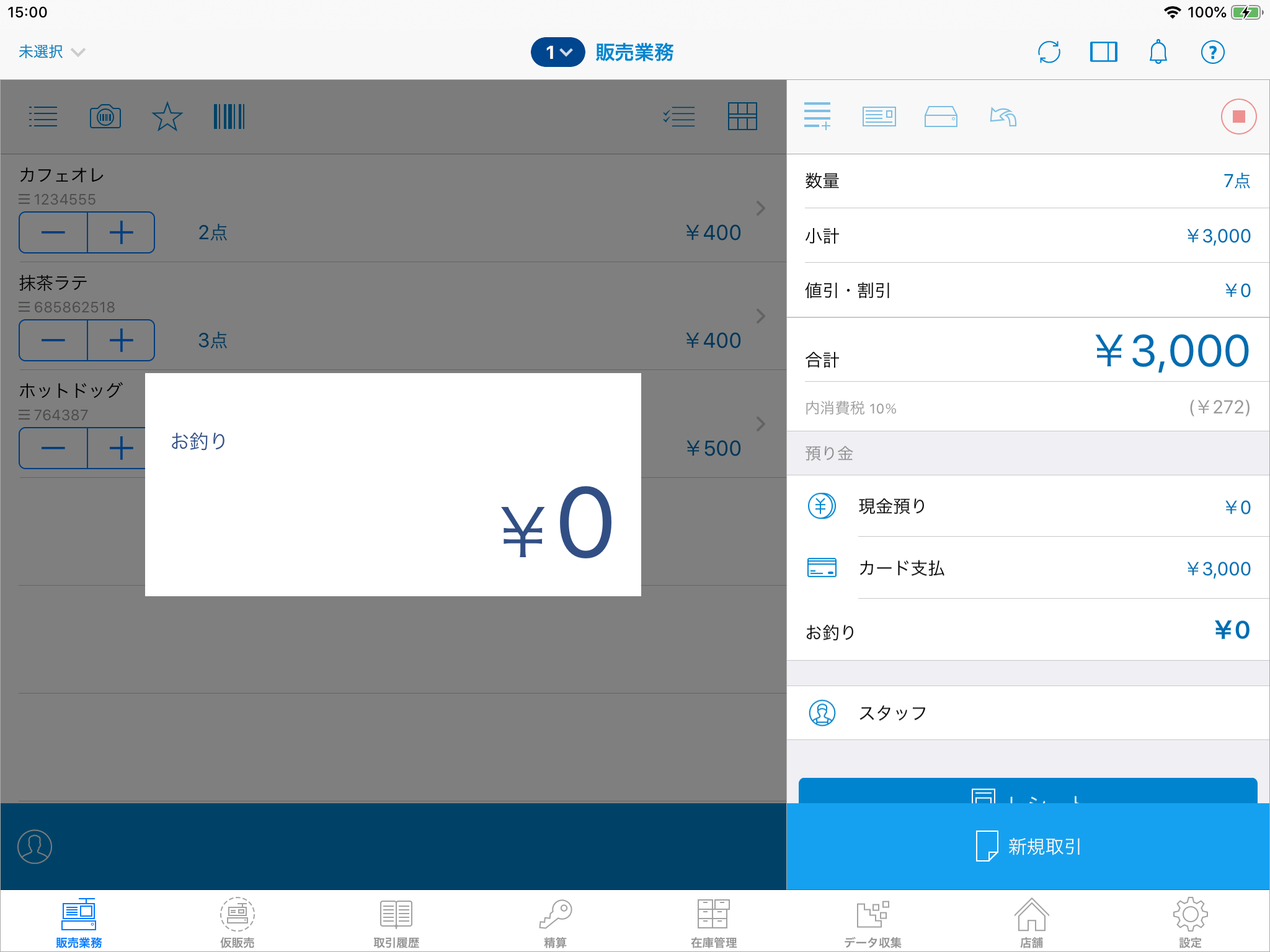Select the スタッフ row
This screenshot has width=1270, height=952.
point(1028,713)
